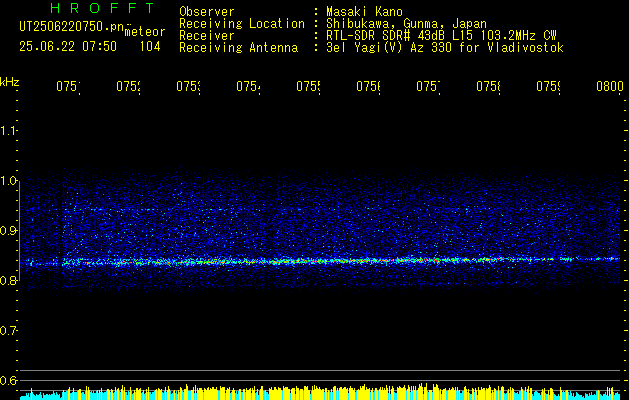Image resolution: width=629 pixels, height=400 pixels.
Task: Click the 0752 time marker
Action: click(128, 87)
